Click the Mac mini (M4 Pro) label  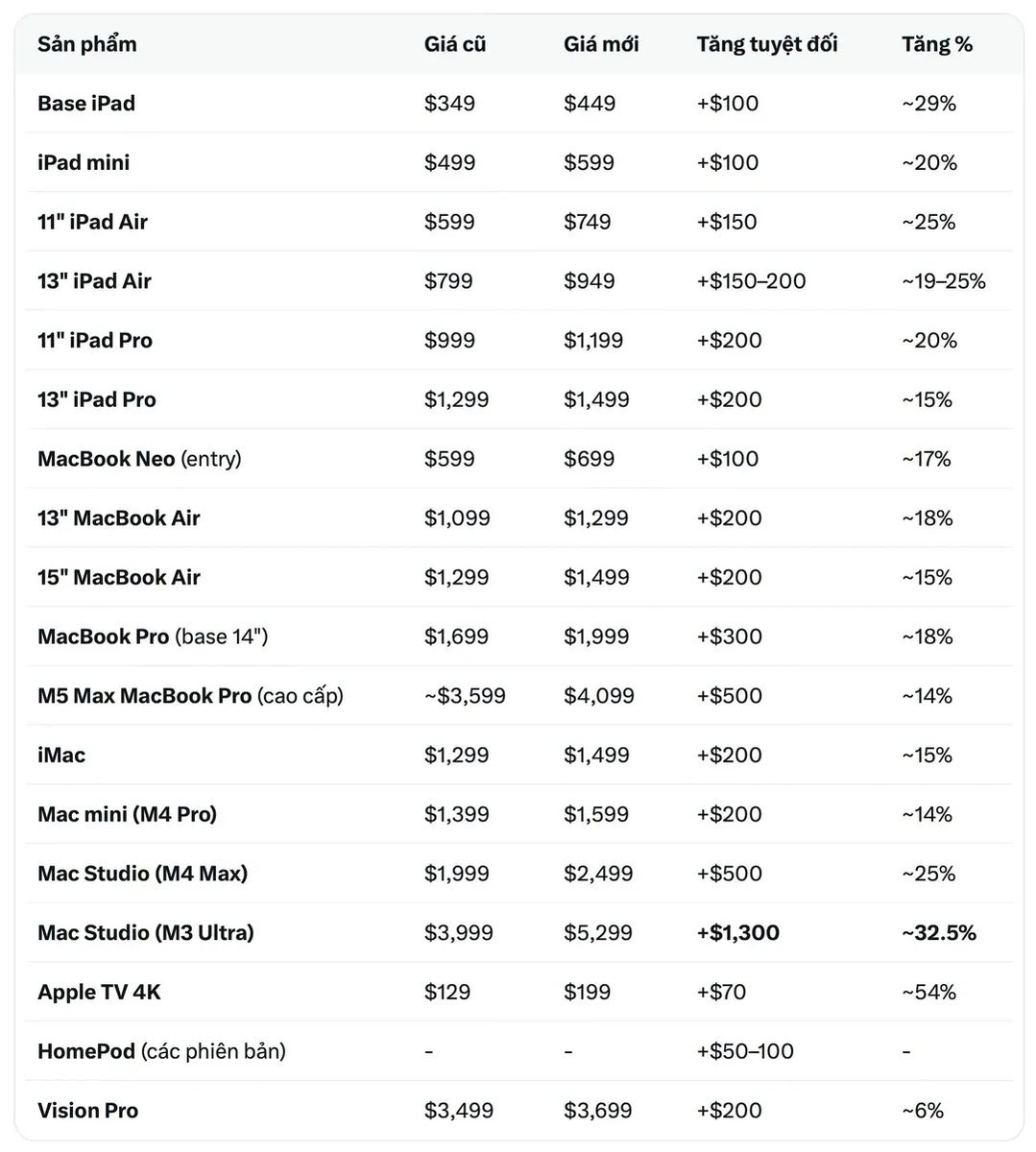(127, 815)
